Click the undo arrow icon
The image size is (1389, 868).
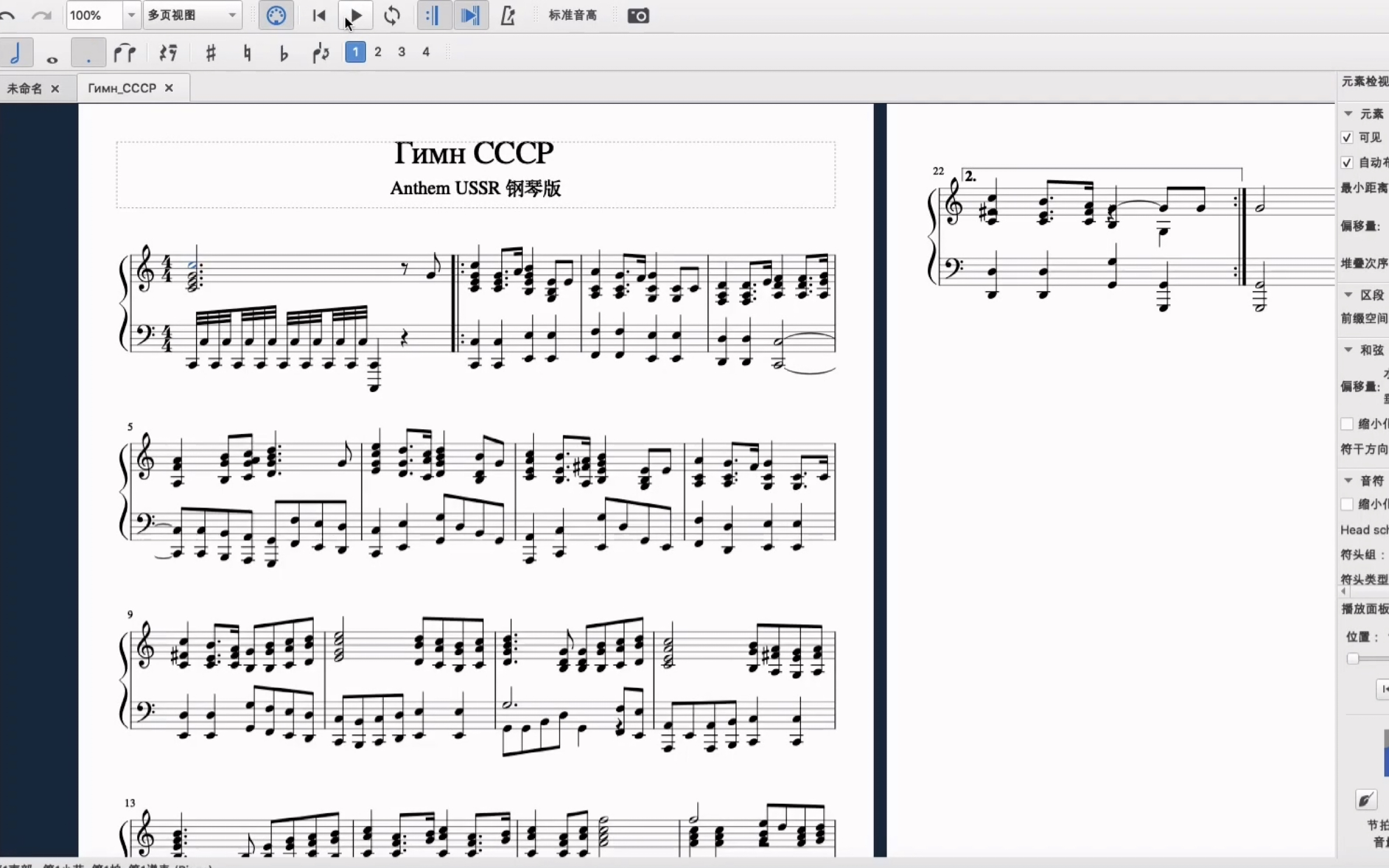(6, 16)
